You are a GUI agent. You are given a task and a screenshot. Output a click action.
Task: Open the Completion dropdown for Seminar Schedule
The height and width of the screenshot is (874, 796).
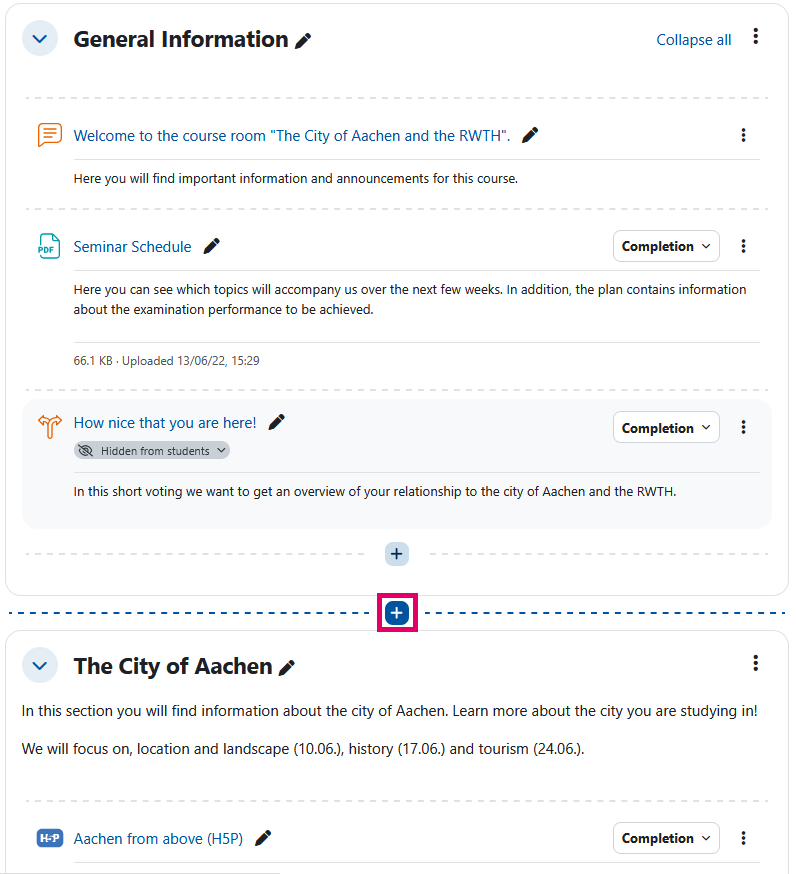click(666, 245)
